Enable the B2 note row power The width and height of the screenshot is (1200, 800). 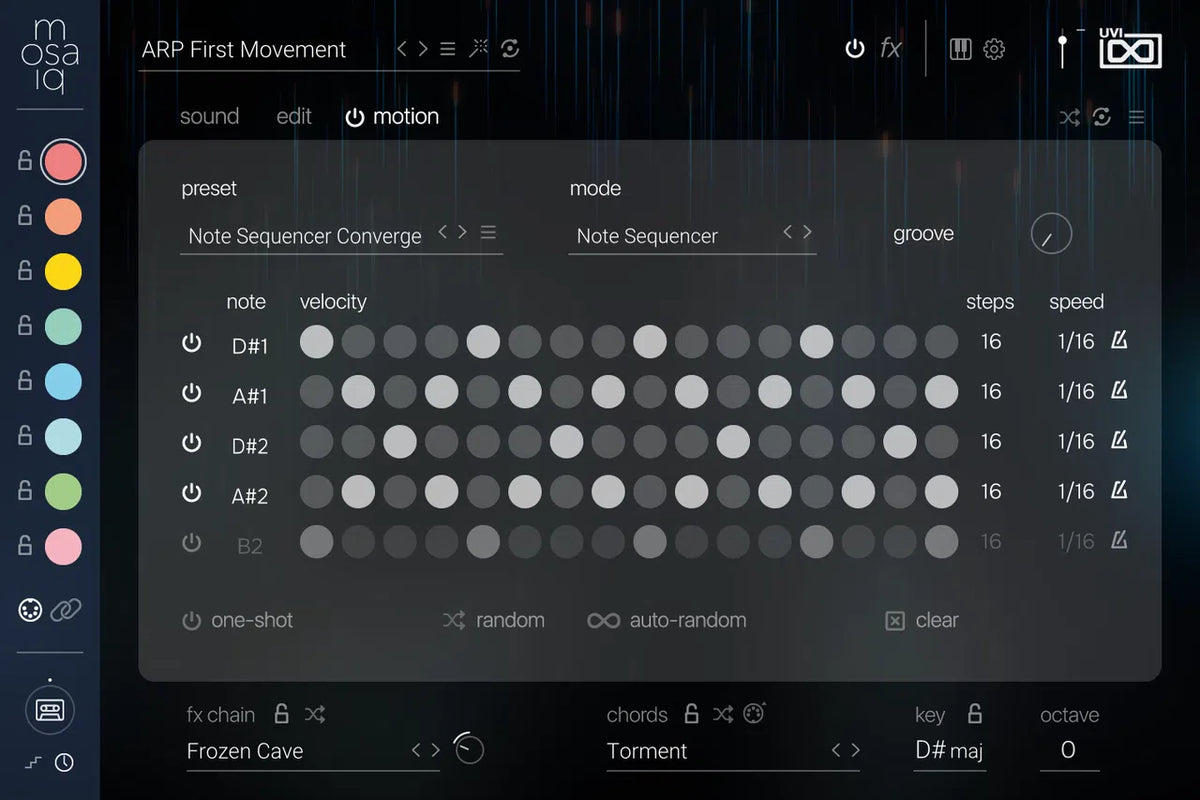pyautogui.click(x=191, y=543)
